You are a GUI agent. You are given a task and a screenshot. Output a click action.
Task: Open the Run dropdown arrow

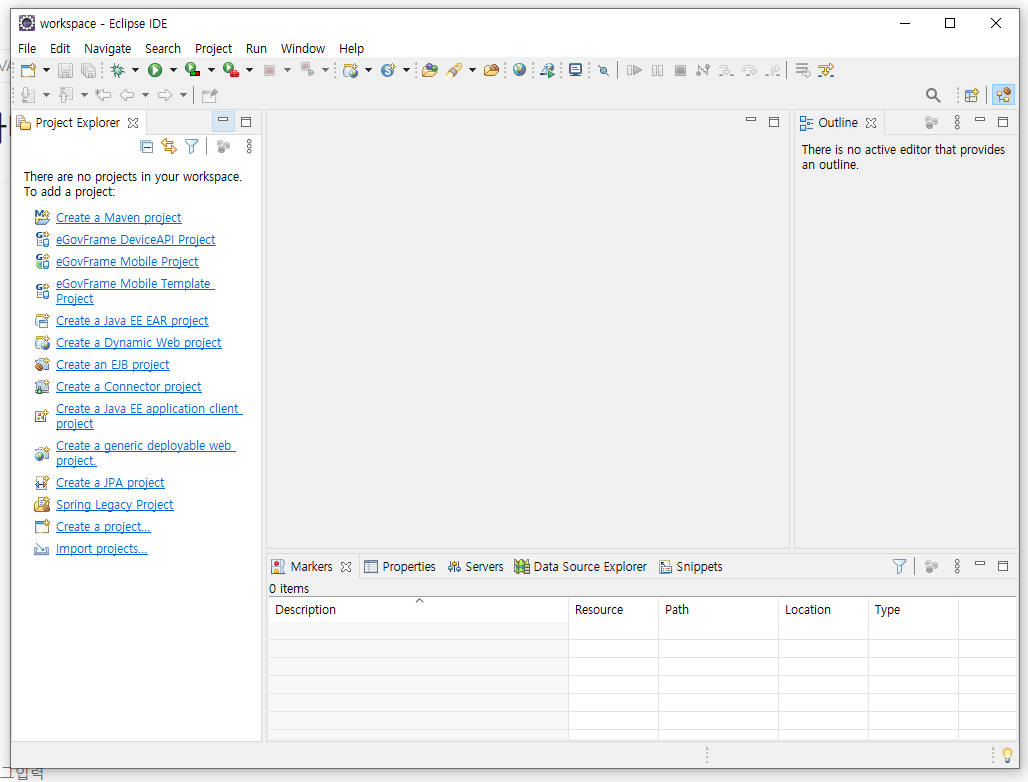[173, 70]
